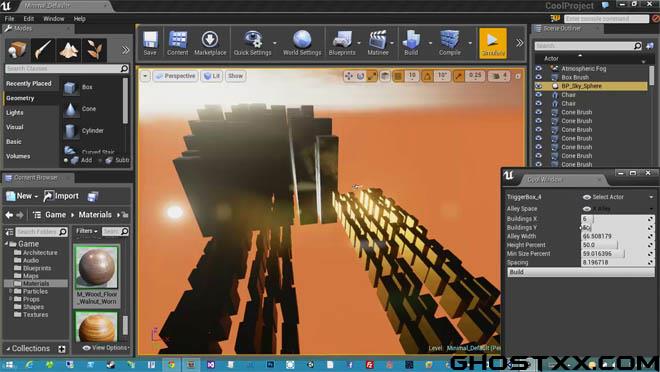The width and height of the screenshot is (660, 372).
Task: Click the Build button in Cool Window
Action: click(x=581, y=272)
